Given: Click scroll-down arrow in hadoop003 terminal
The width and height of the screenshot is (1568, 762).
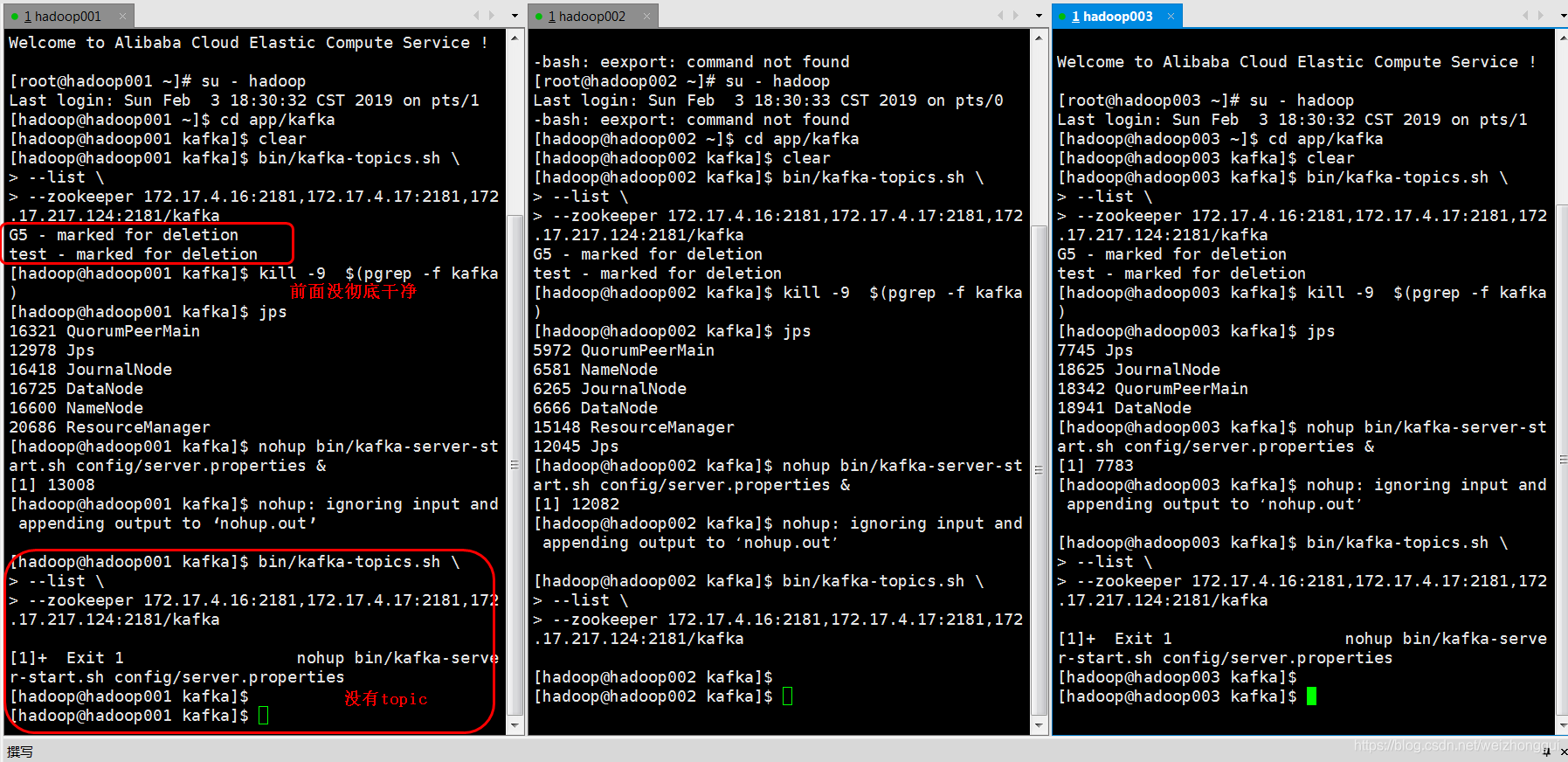Looking at the screenshot, I should coord(1562,725).
